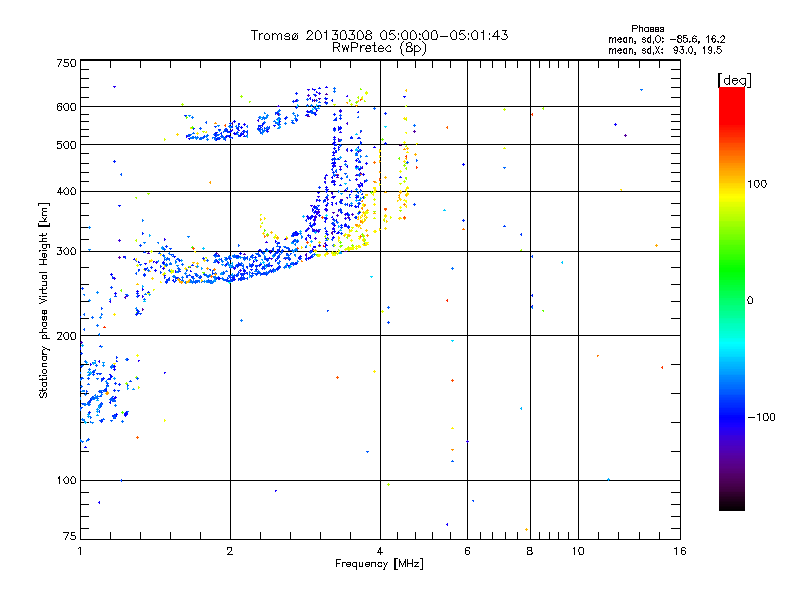Click the colorbar tick label "0"
The height and width of the screenshot is (600, 800).
(x=750, y=300)
